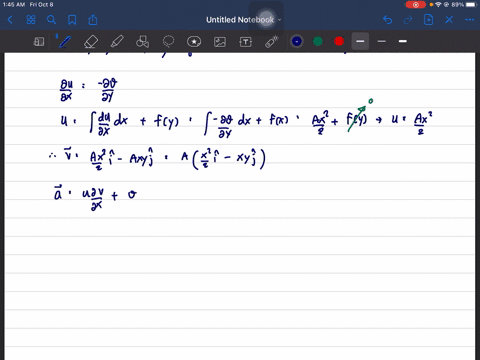Select the thin stroke thickness
Screen dimensions: 480x360
tap(382, 41)
